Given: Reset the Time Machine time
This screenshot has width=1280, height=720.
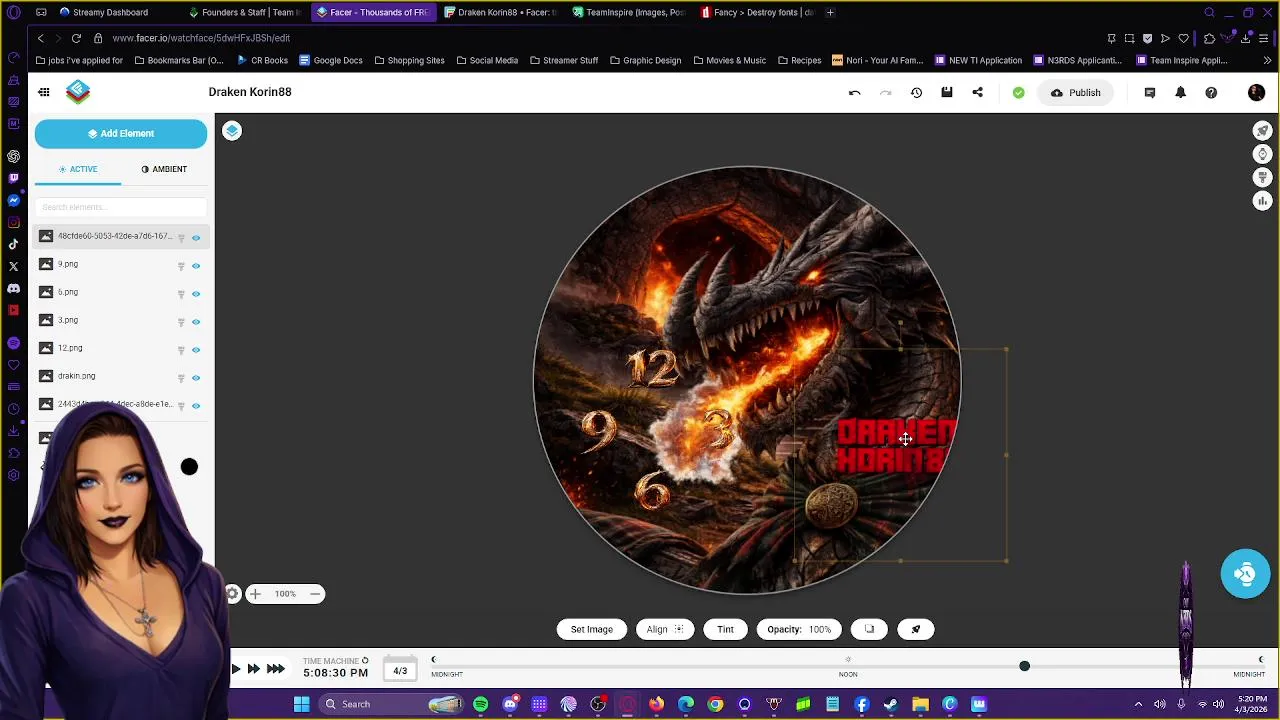Looking at the screenshot, I should (365, 661).
